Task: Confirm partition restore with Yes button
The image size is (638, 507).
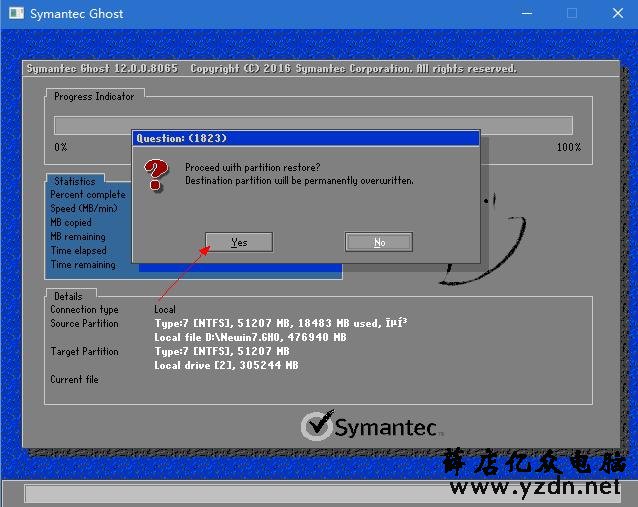Action: pos(239,243)
